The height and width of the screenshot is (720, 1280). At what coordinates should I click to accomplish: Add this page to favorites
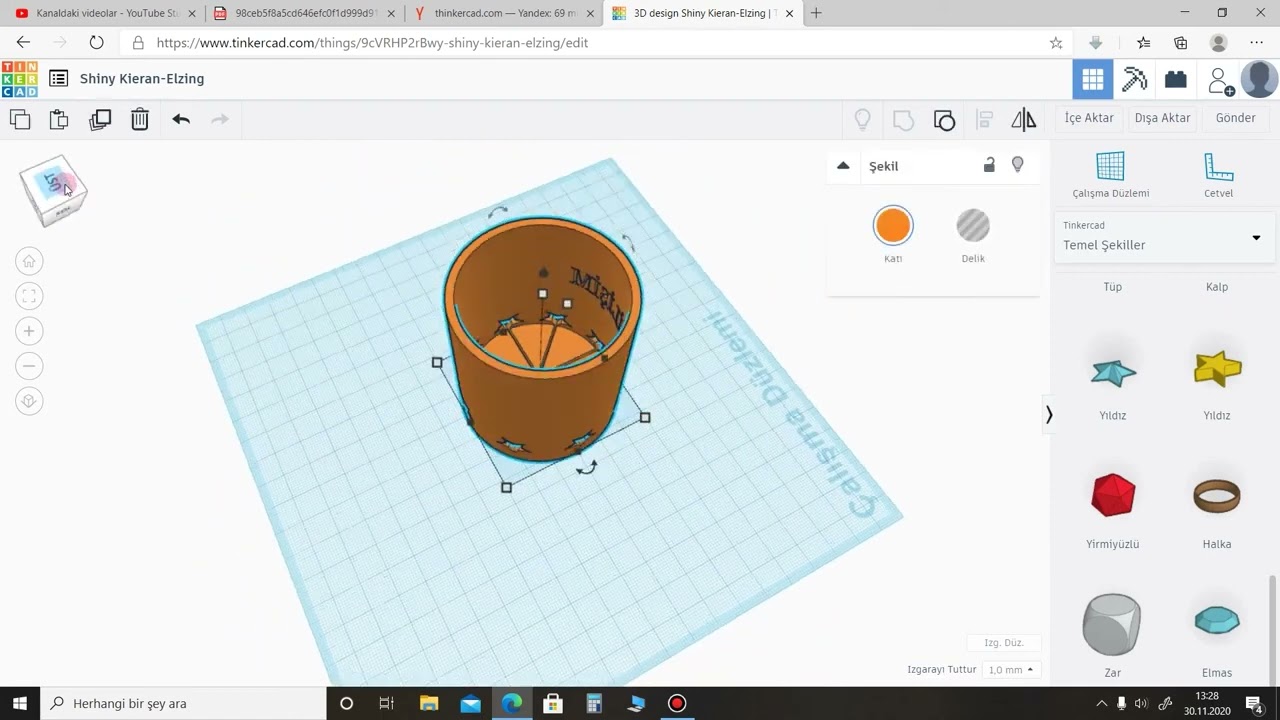(x=1056, y=43)
